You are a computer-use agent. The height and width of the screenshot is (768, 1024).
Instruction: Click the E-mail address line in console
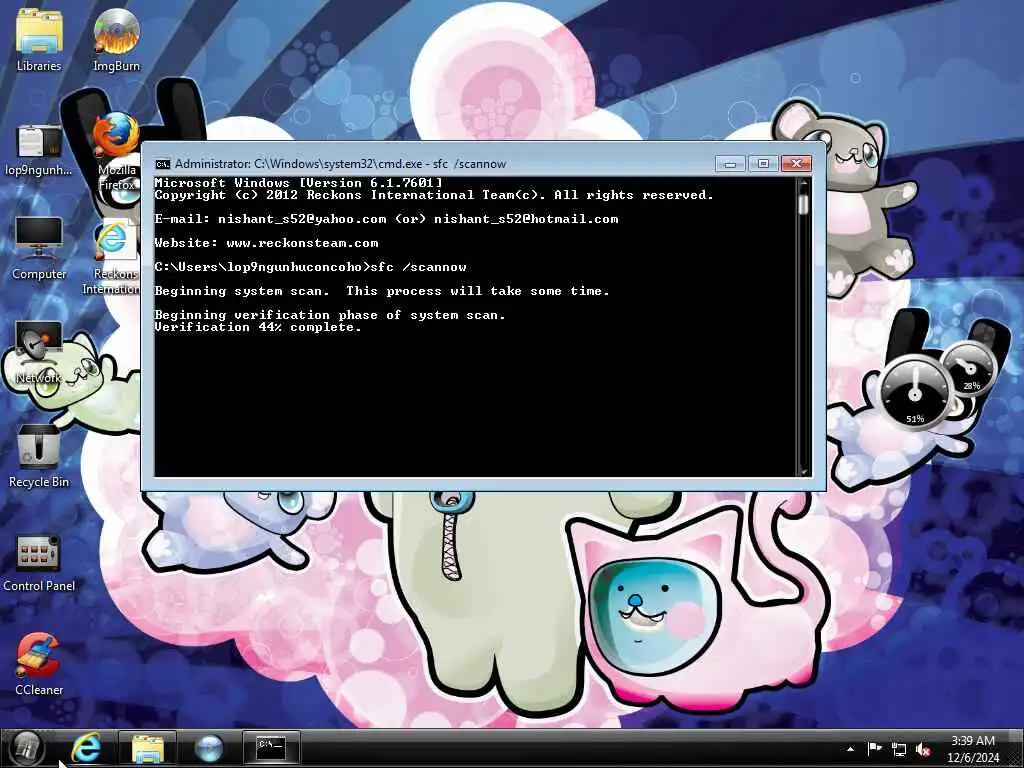(x=387, y=219)
